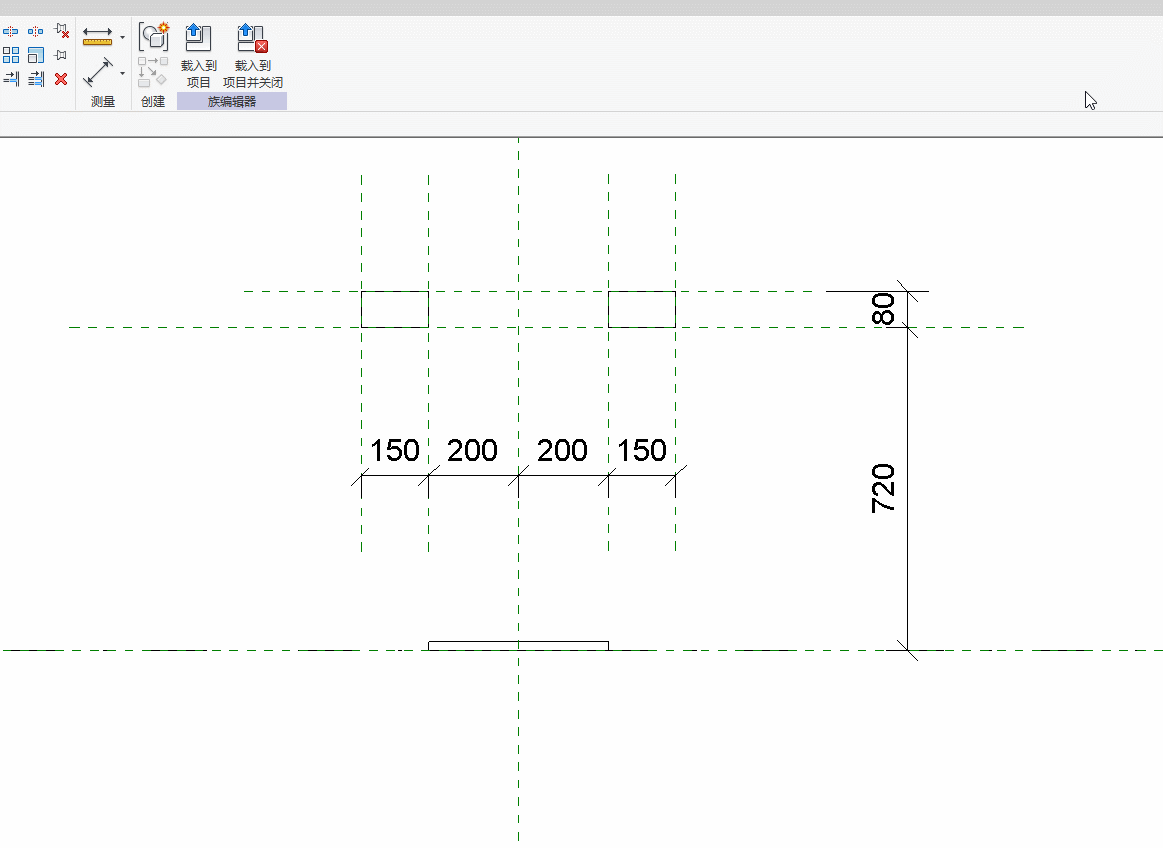Click 载入到项目 button

point(199,56)
